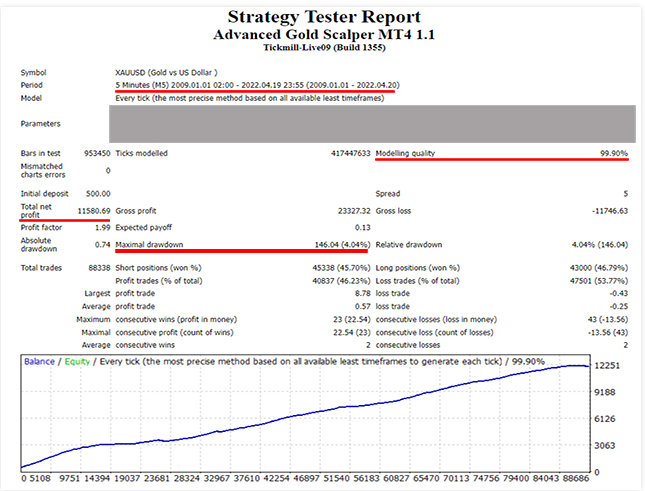Click the Bars in test value 953450
The image size is (645, 491).
click(97, 153)
